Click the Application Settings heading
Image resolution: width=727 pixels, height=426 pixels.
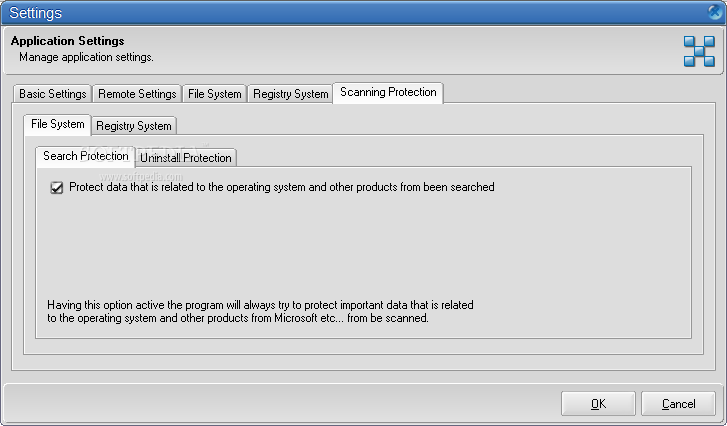(67, 41)
